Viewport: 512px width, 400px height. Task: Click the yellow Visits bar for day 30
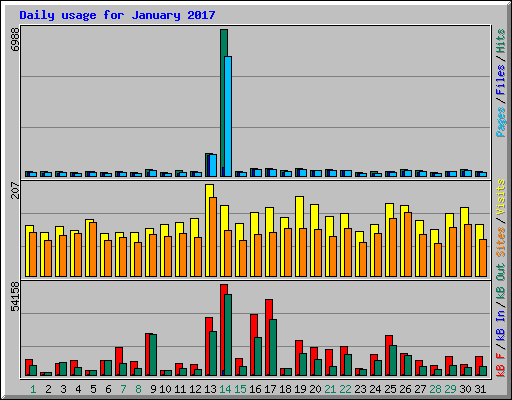click(x=463, y=242)
